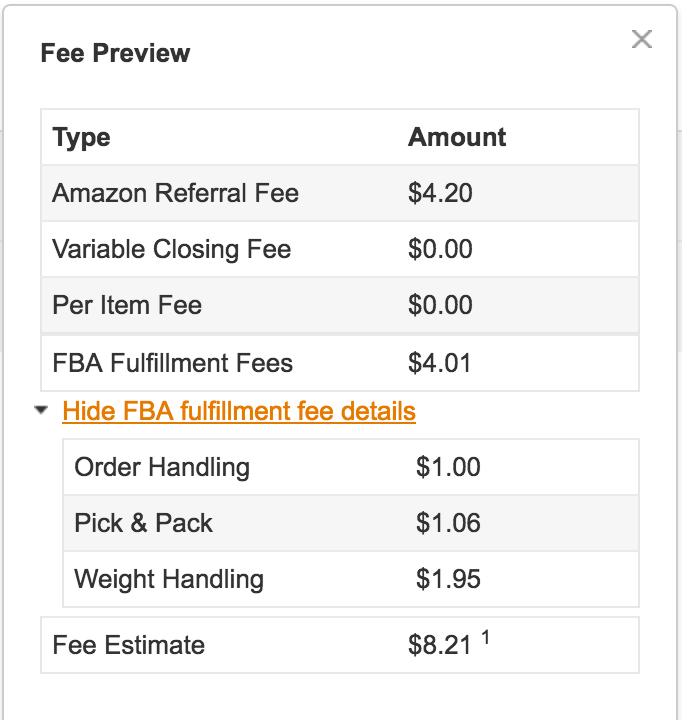This screenshot has width=682, height=720.
Task: Select the Variable Closing Fee label
Action: pyautogui.click(x=171, y=249)
